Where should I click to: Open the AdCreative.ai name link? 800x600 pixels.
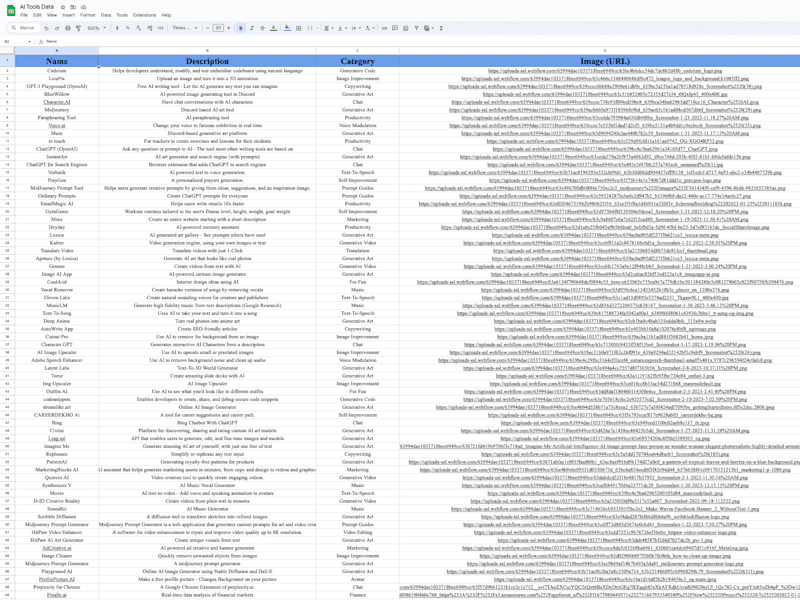pos(57,548)
